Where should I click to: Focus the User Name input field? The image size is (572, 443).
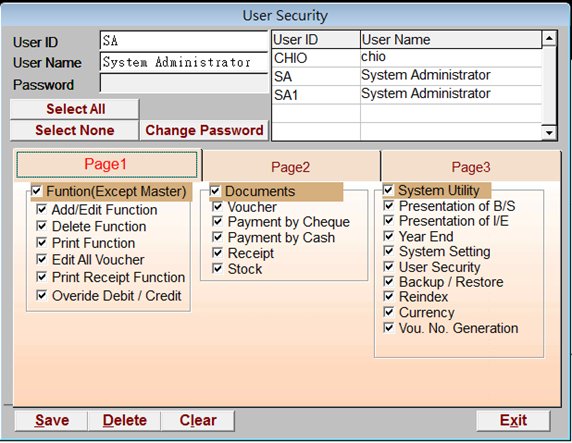point(184,62)
